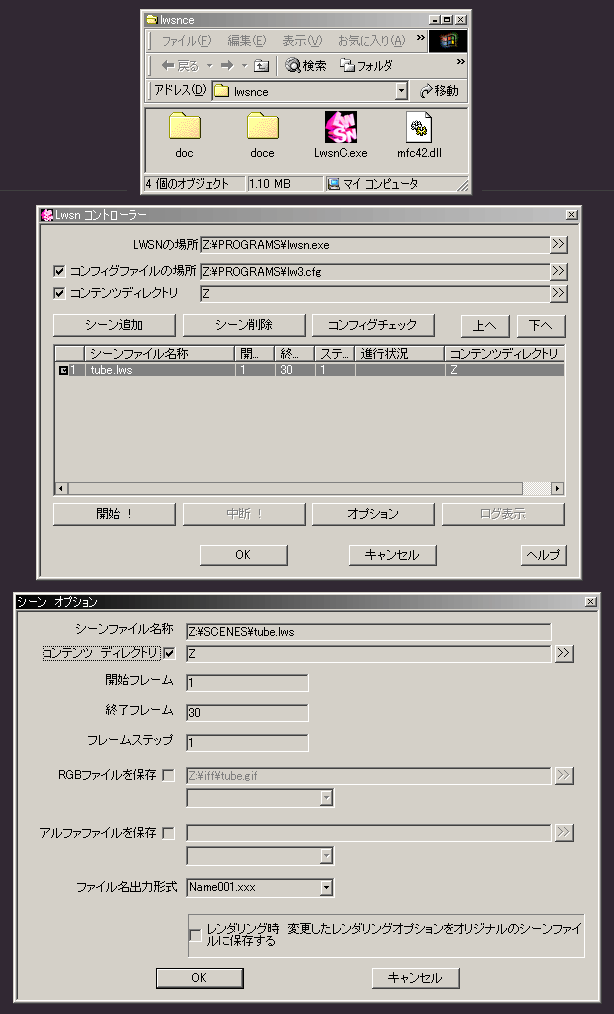Open the LwsnC.exe application icon
The image size is (614, 1014).
point(340,128)
